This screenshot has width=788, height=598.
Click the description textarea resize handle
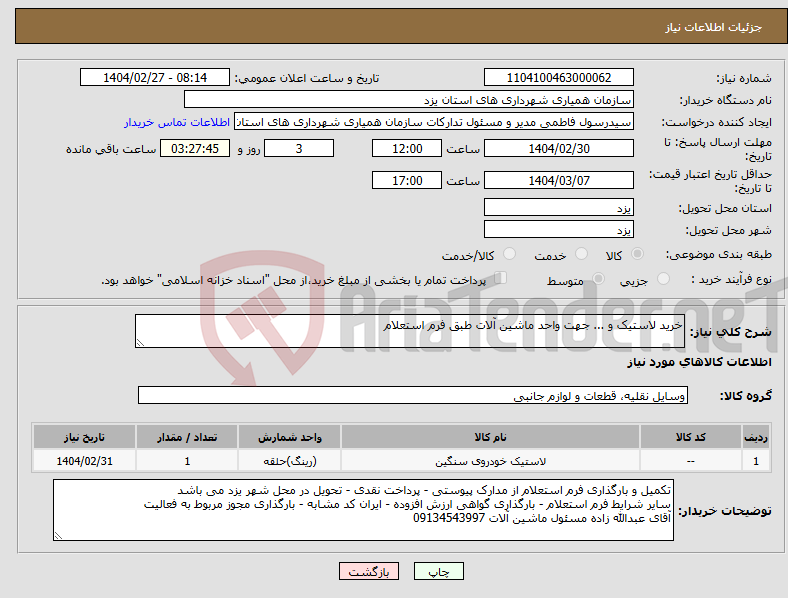pyautogui.click(x=140, y=343)
